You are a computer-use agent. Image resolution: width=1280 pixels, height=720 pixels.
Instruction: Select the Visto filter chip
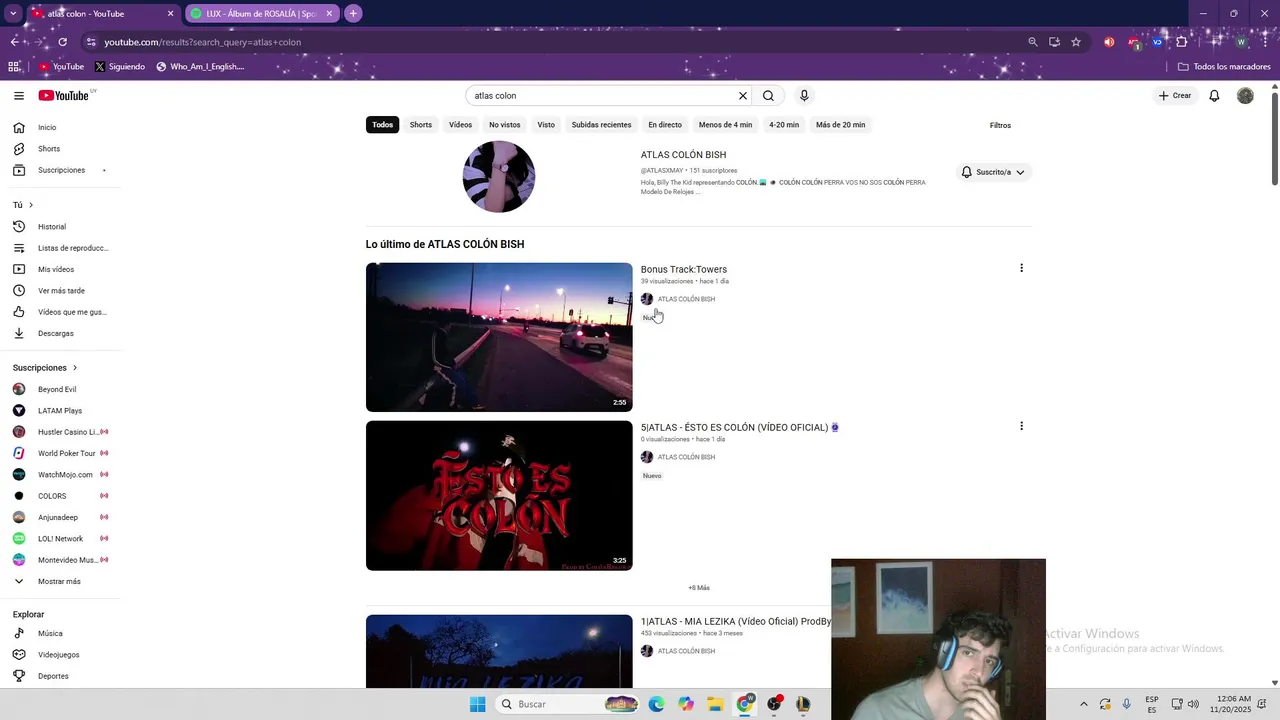tap(546, 125)
